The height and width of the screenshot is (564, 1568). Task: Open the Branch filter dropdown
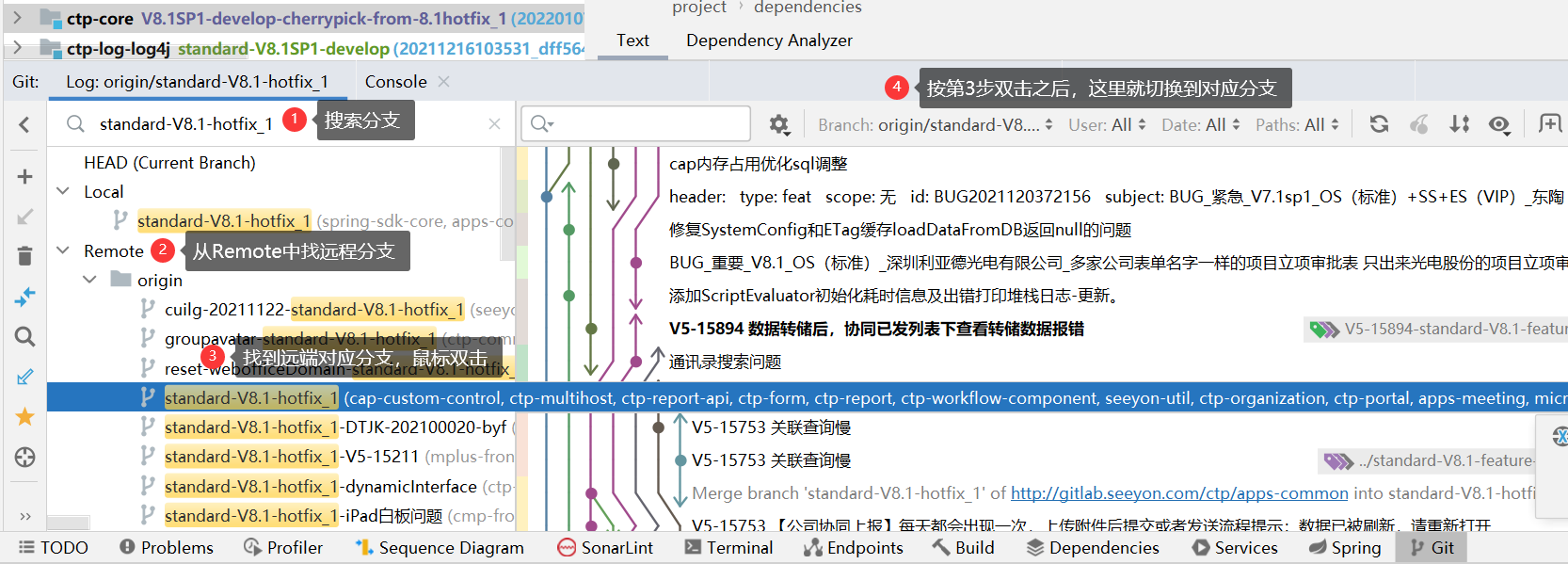[935, 125]
